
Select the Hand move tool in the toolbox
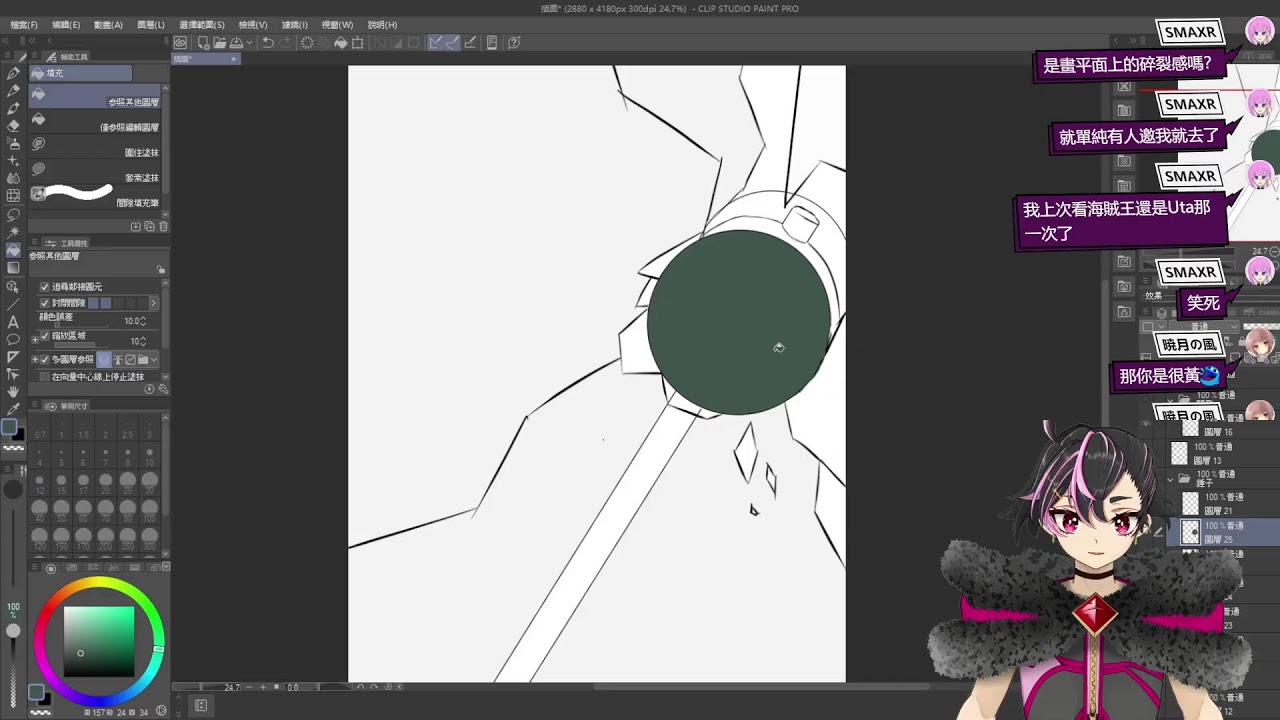13,390
